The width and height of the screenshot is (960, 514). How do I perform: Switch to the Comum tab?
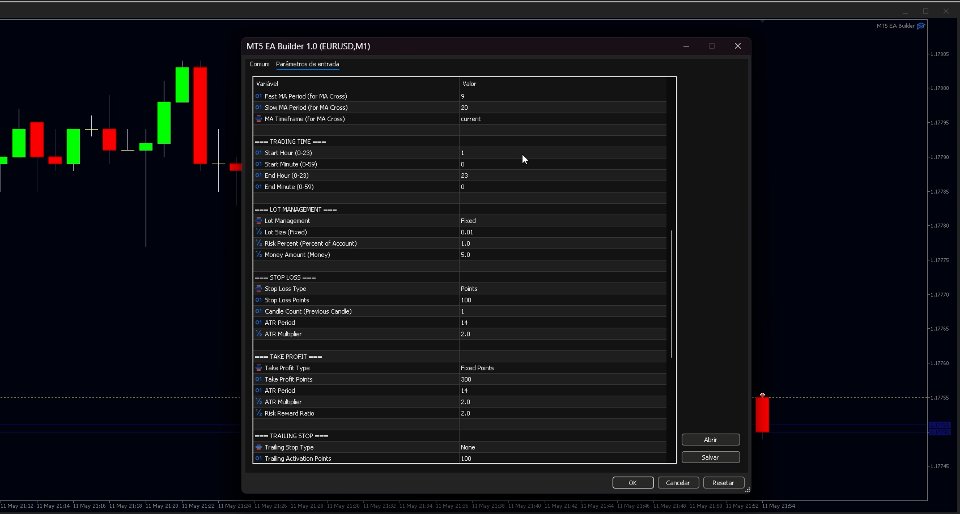click(259, 64)
